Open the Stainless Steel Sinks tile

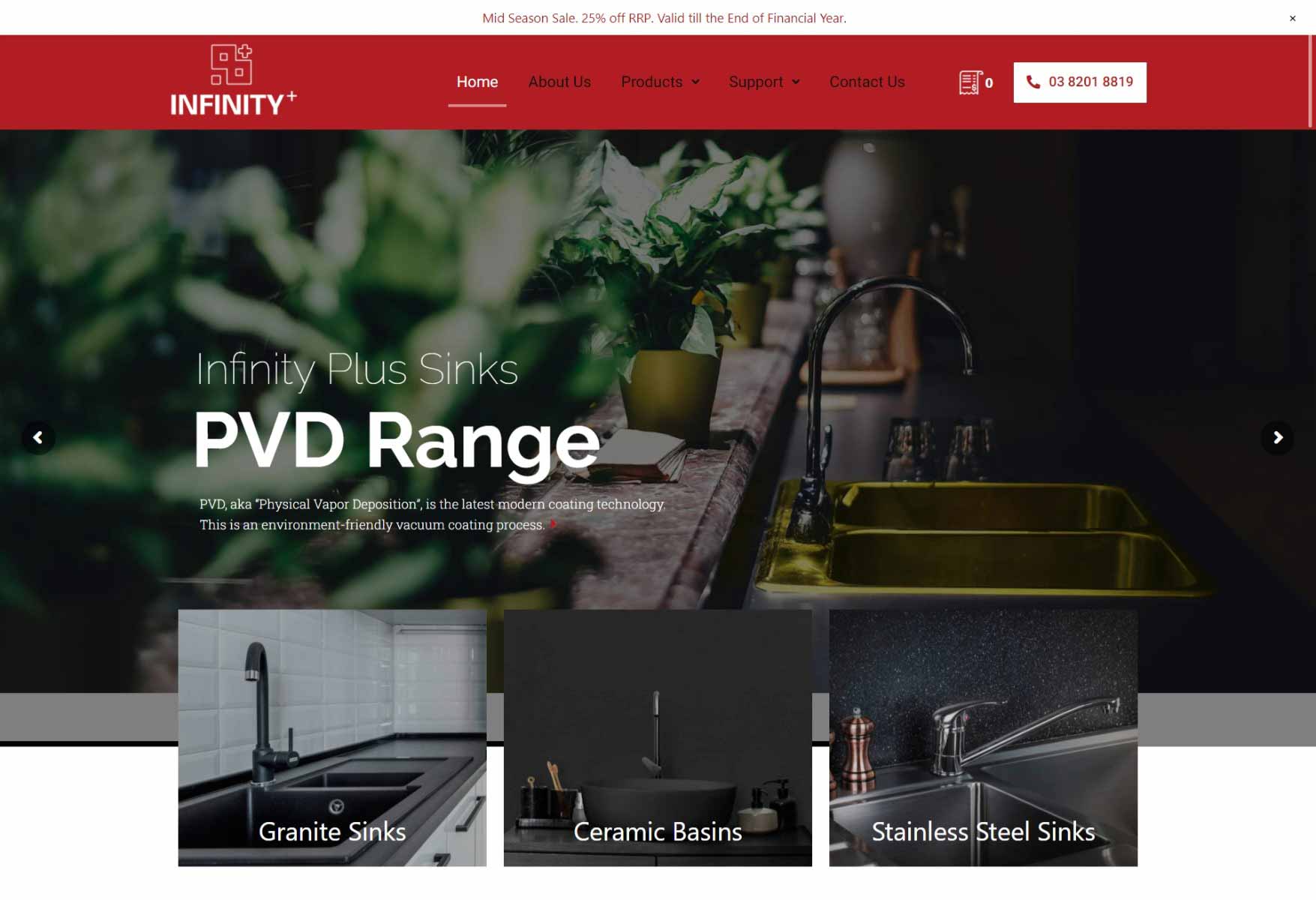point(983,738)
